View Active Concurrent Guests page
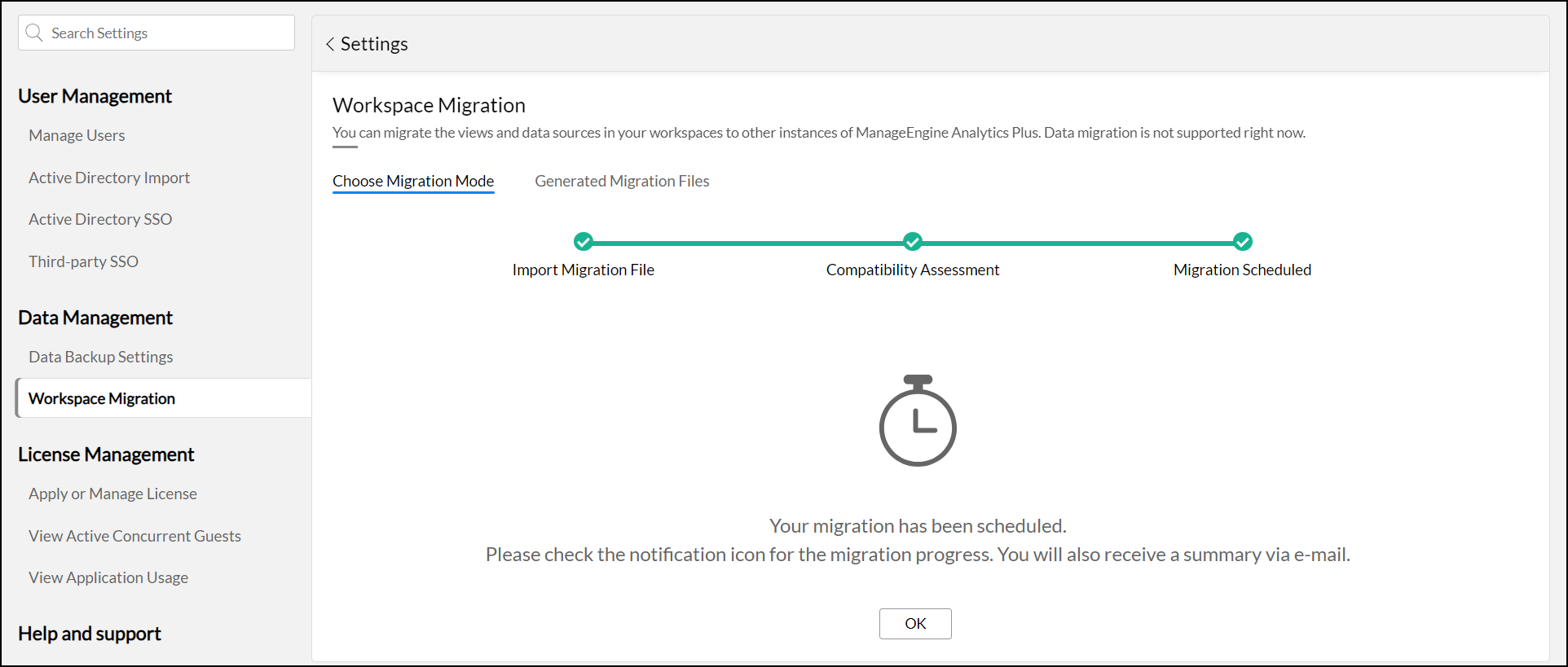 [134, 536]
